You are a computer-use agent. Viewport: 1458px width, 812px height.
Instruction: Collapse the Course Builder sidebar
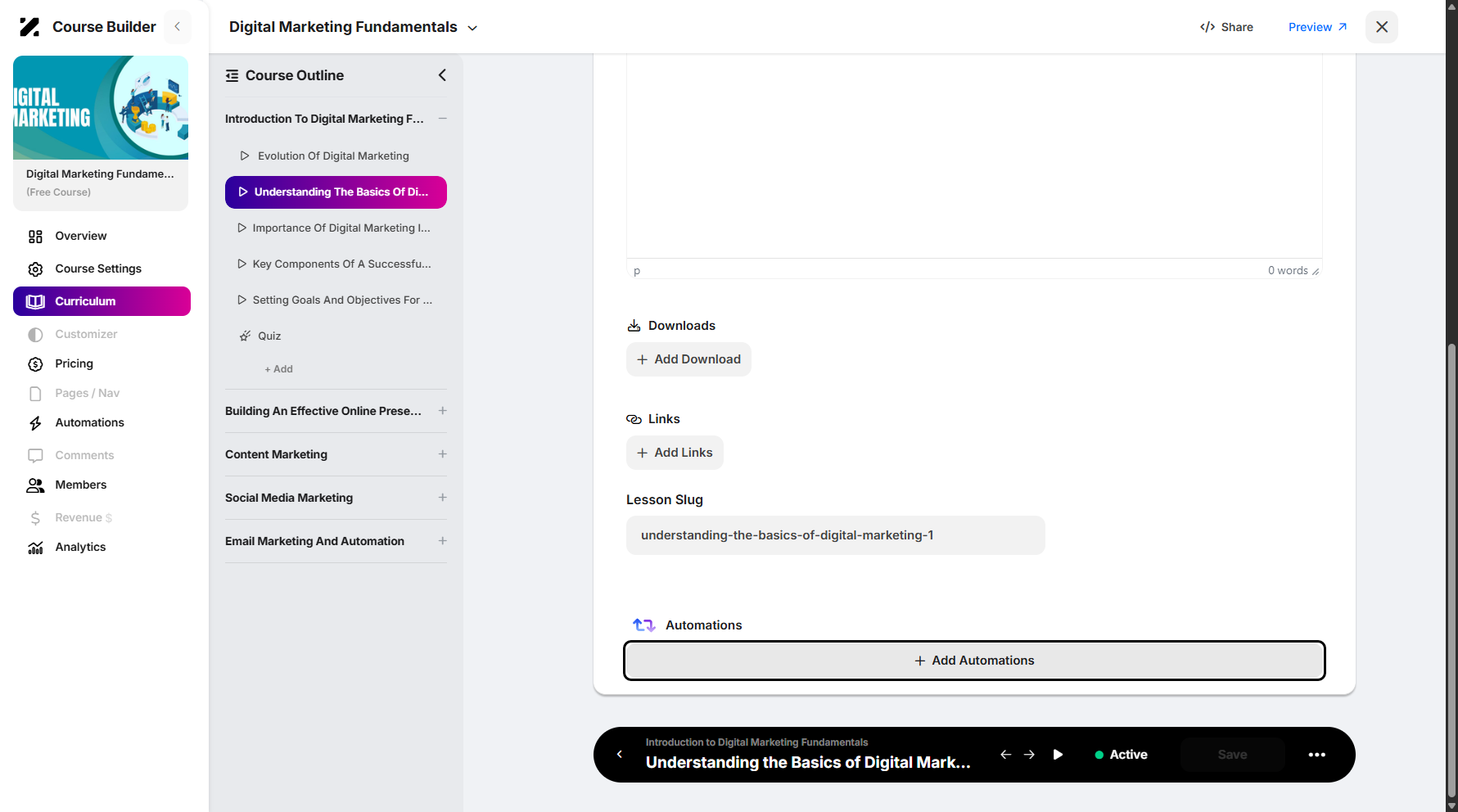point(177,27)
